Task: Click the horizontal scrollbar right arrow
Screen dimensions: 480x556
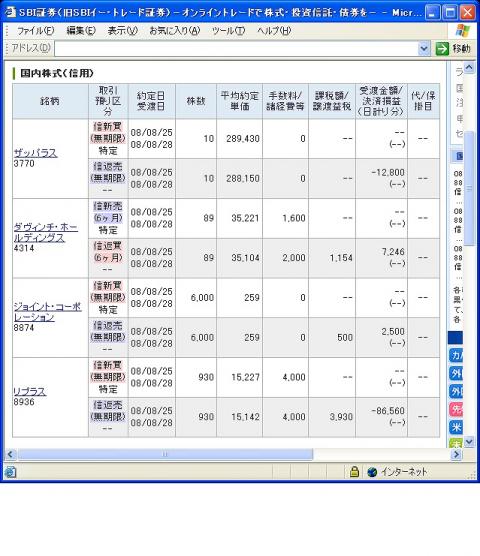Action: (457, 454)
